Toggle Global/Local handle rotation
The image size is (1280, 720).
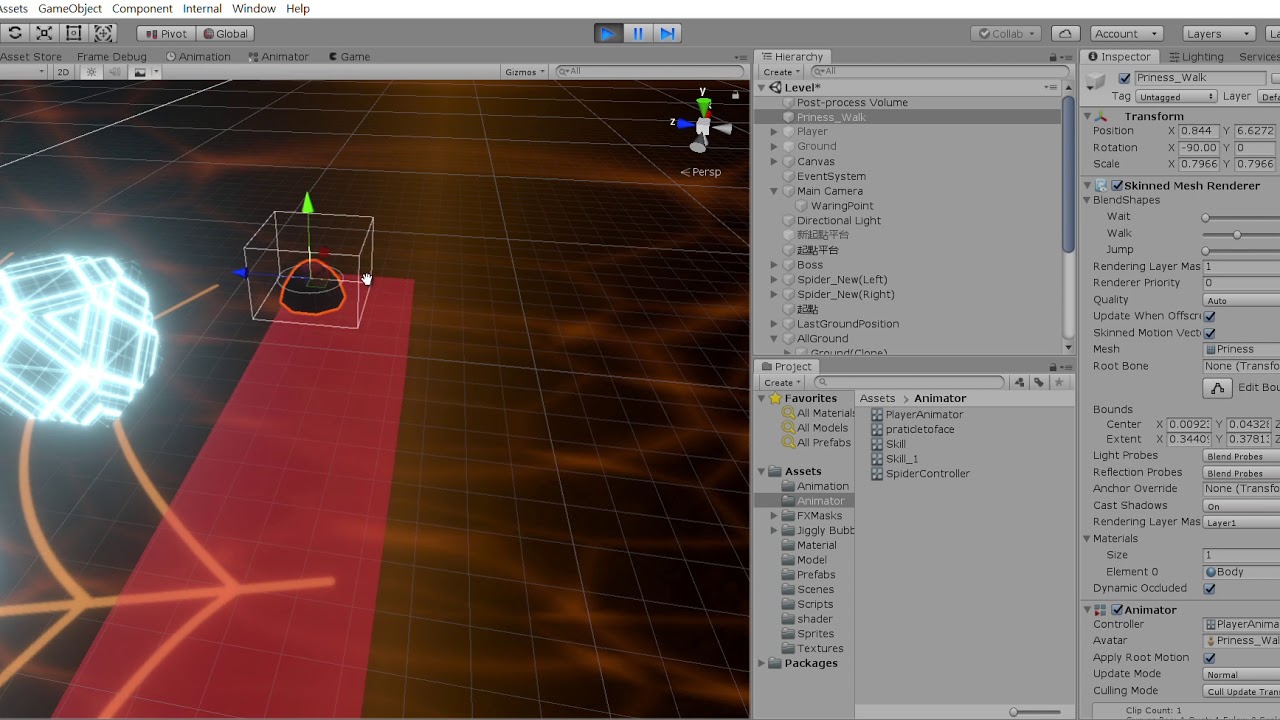point(223,34)
